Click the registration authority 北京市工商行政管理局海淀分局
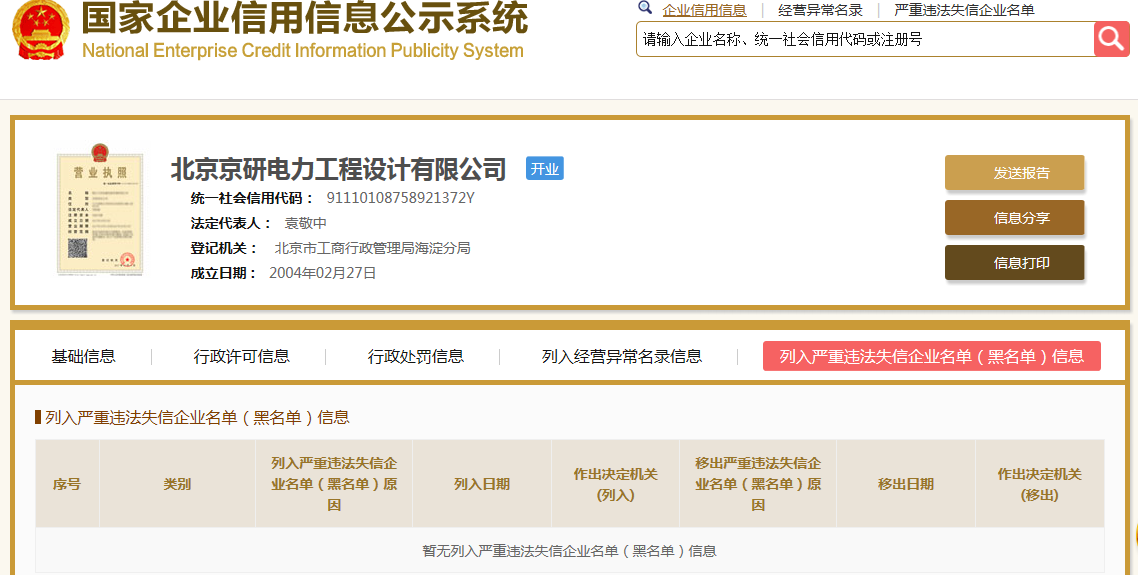Screen dimensions: 1138x575 [x=372, y=248]
